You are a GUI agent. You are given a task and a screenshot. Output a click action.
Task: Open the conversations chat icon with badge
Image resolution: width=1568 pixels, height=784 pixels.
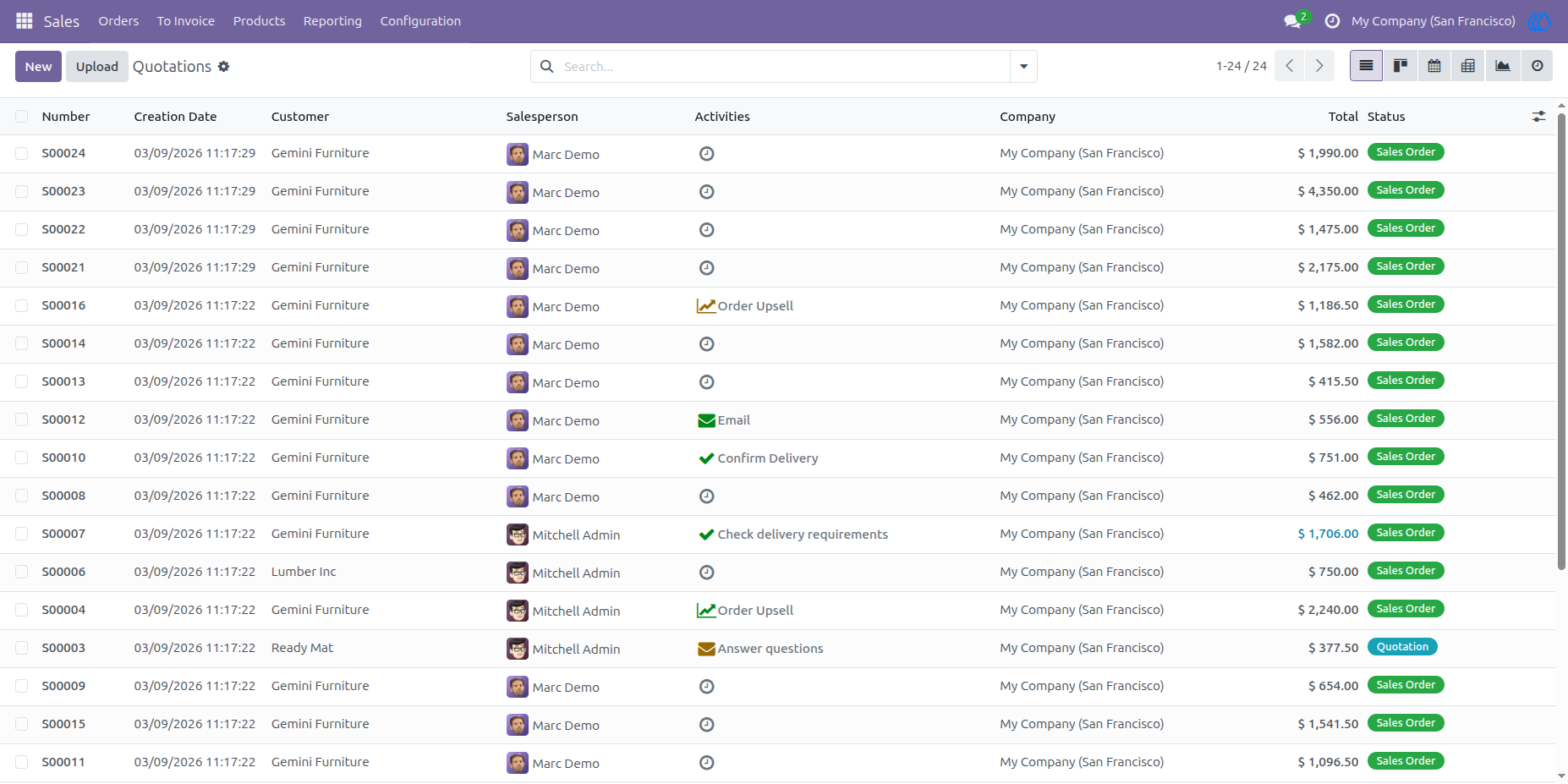click(1294, 20)
